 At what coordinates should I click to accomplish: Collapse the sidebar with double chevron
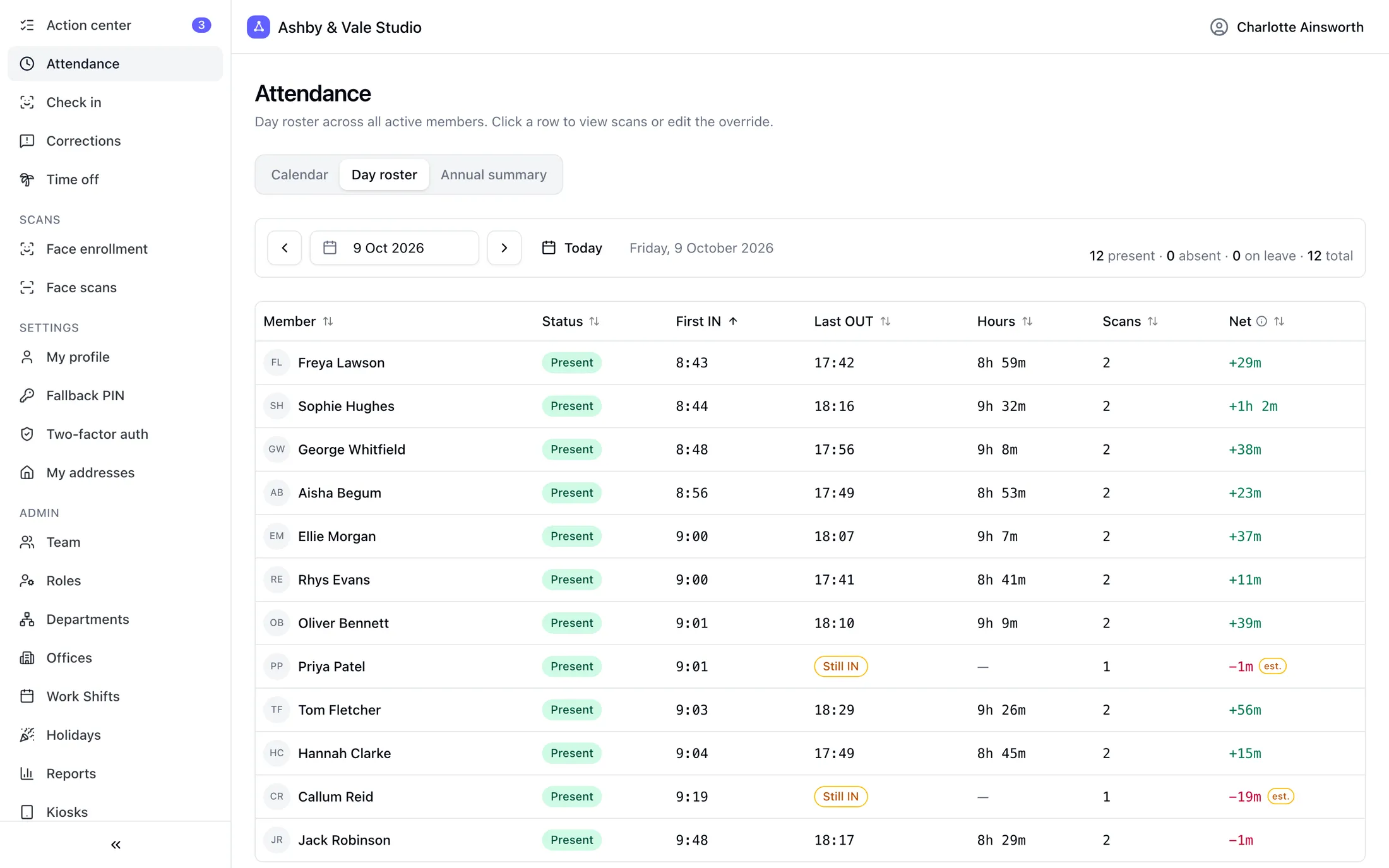[x=116, y=845]
